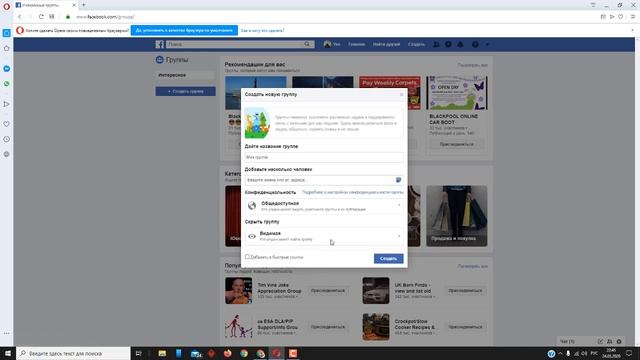This screenshot has width=640, height=360.
Task: Open profile link in Facebook header
Action: [x=332, y=44]
